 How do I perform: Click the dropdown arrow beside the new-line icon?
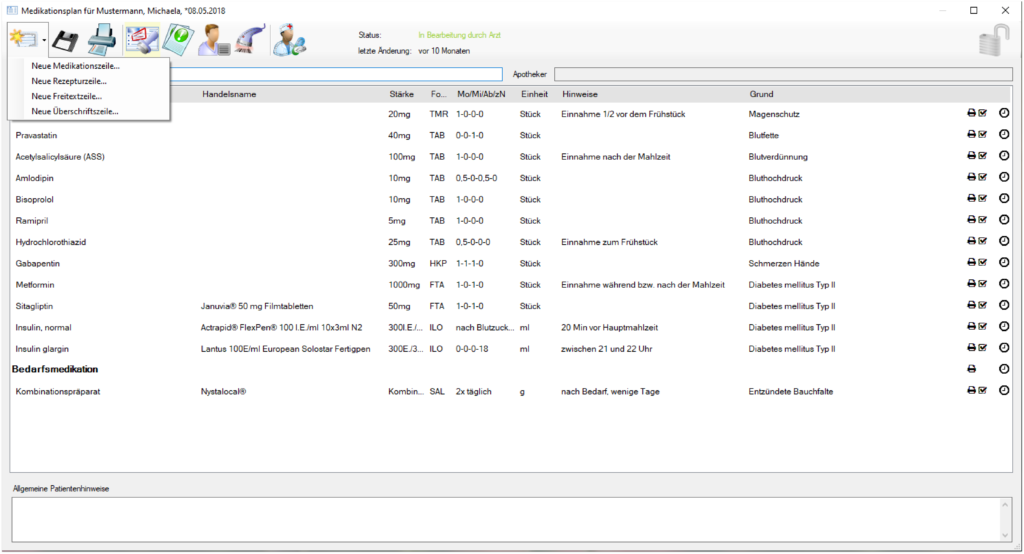pyautogui.click(x=44, y=42)
